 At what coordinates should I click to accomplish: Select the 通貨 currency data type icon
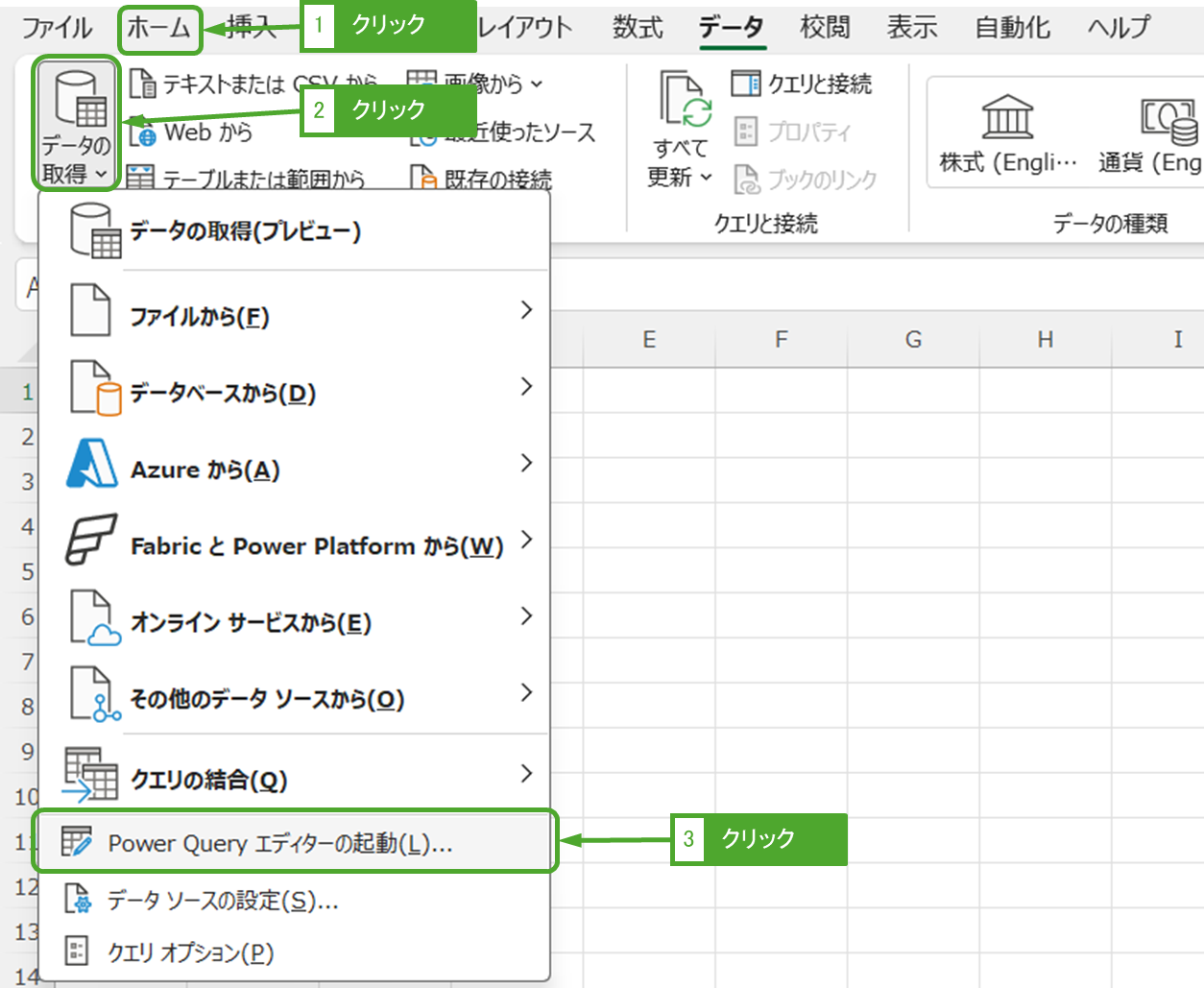pos(1168,119)
